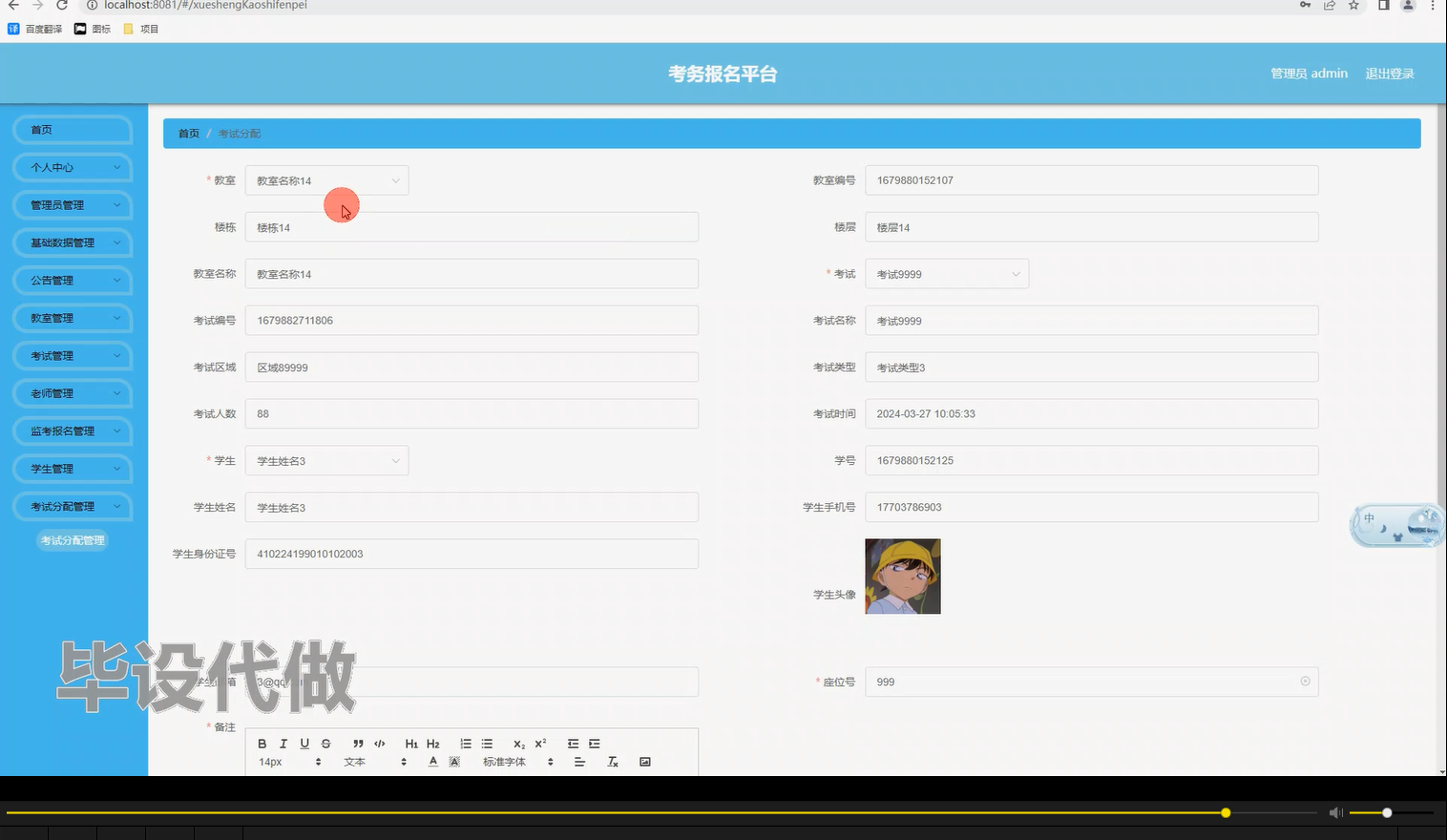Open the 学生姓名3 student dropdown
This screenshot has height=840, width=1447.
326,460
